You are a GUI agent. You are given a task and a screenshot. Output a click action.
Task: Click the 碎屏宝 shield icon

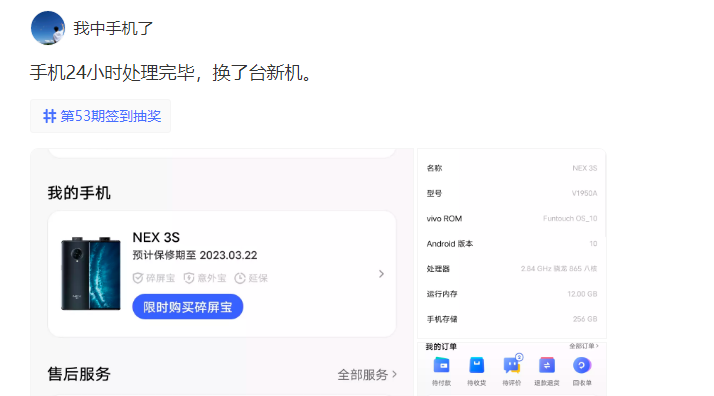138,278
